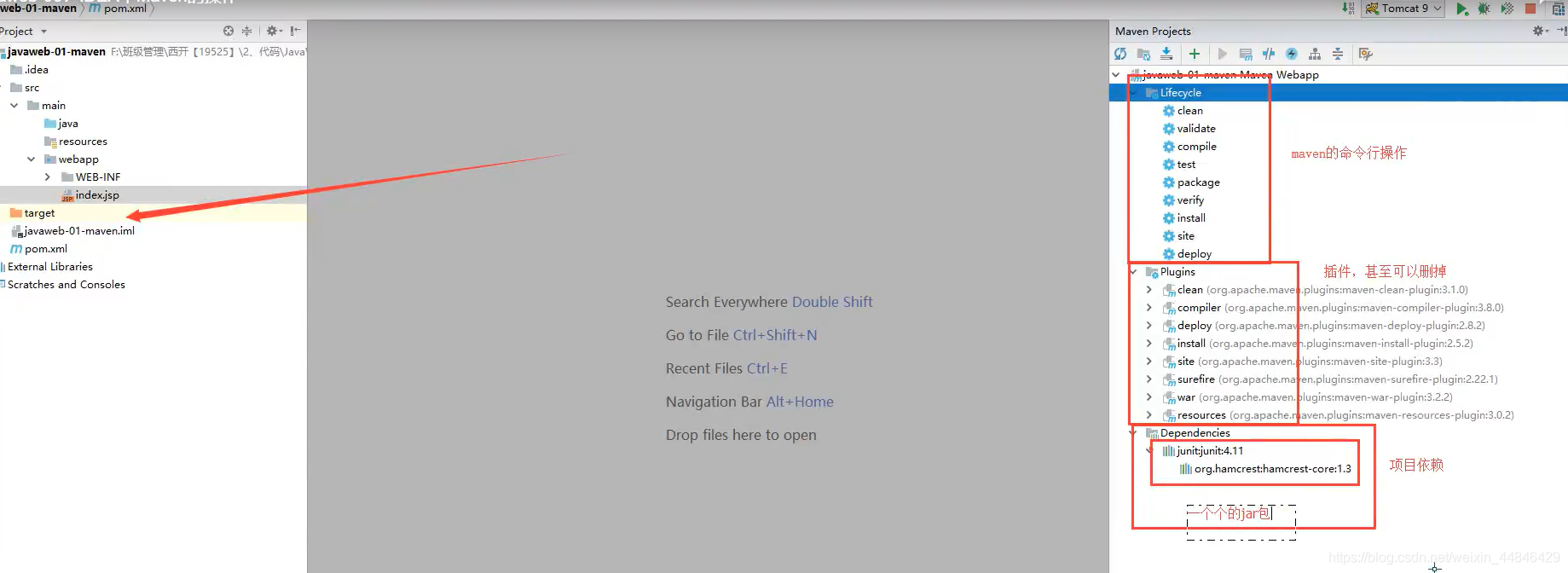The image size is (1568, 573).
Task: Collapse the Plugins node
Action: (x=1133, y=272)
